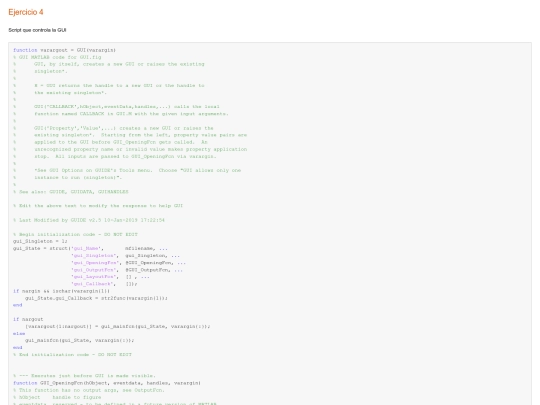
Task: Click the comment 'Begin initialization code - DO NOT EDIT'
Action: [x=75, y=235]
